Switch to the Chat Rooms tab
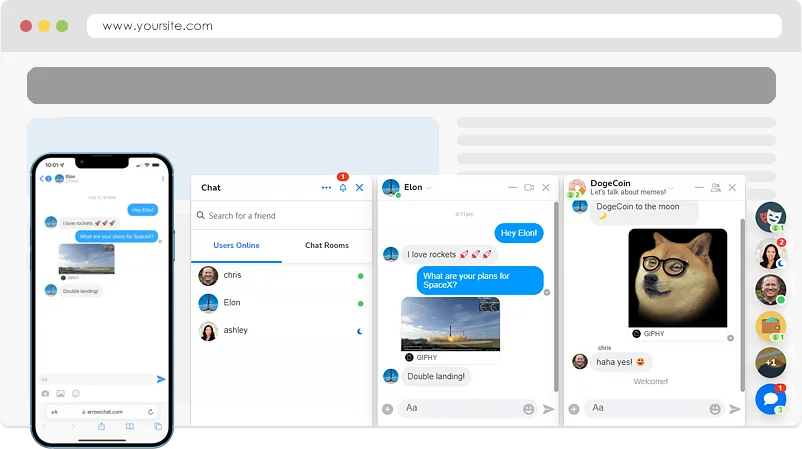Image resolution: width=802 pixels, height=449 pixels. (327, 245)
